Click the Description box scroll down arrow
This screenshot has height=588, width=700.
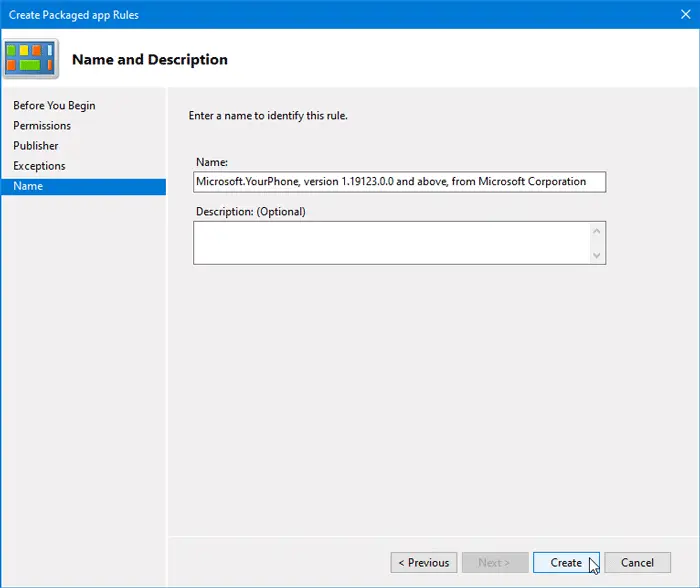click(596, 255)
